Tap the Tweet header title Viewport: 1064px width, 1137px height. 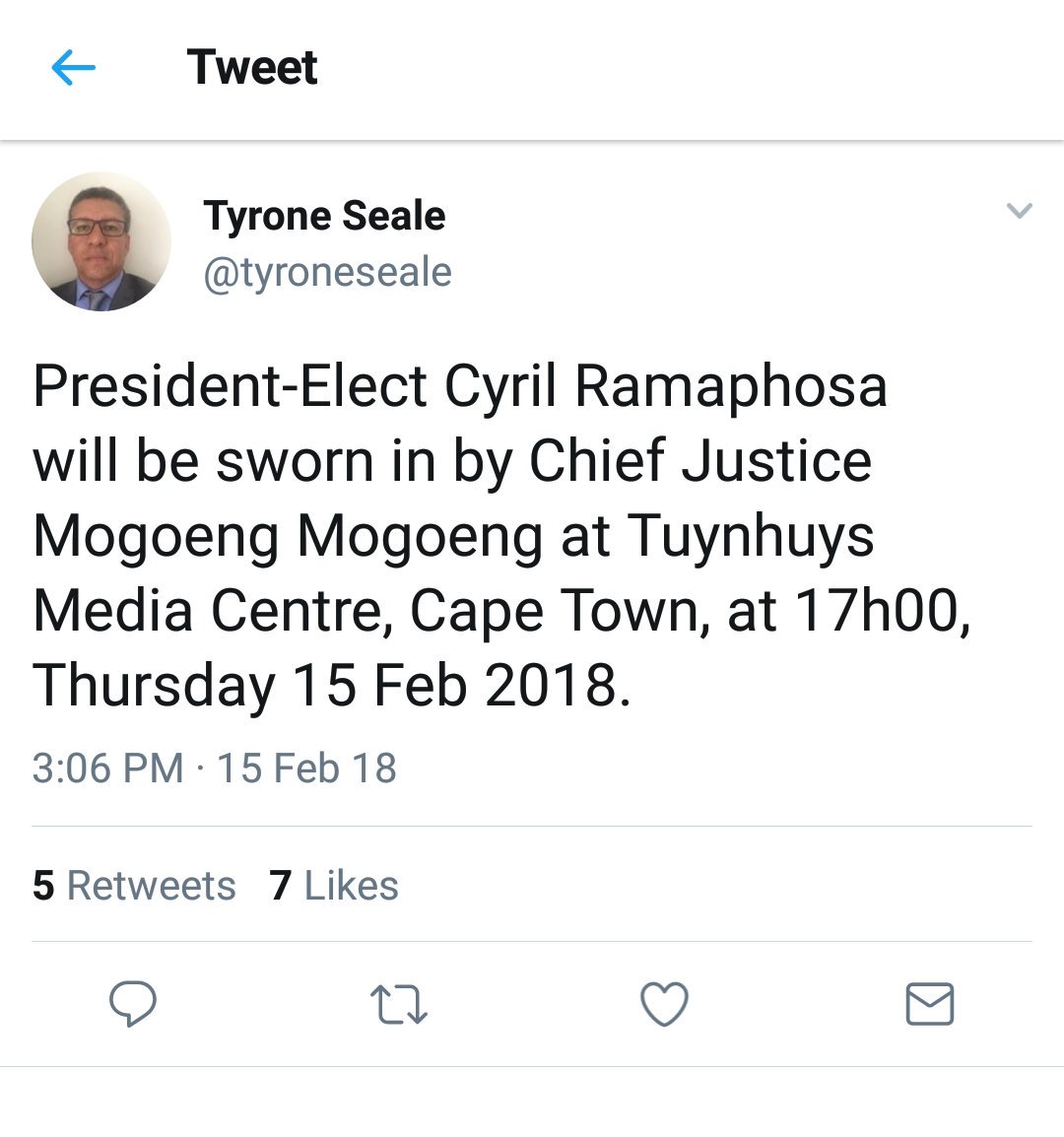coord(252,68)
